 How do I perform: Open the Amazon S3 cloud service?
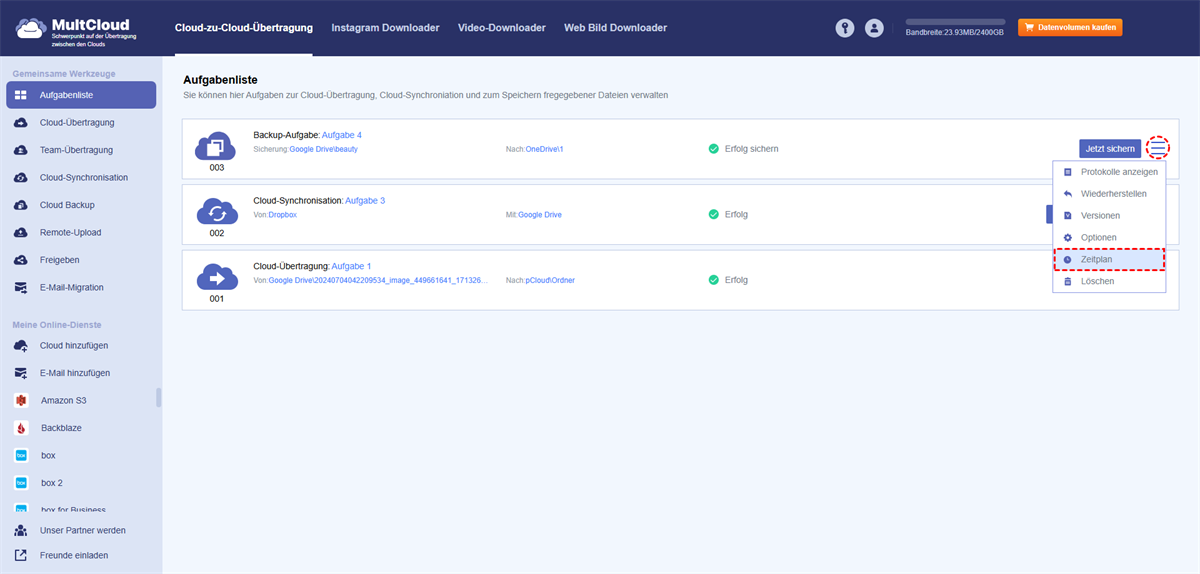63,400
